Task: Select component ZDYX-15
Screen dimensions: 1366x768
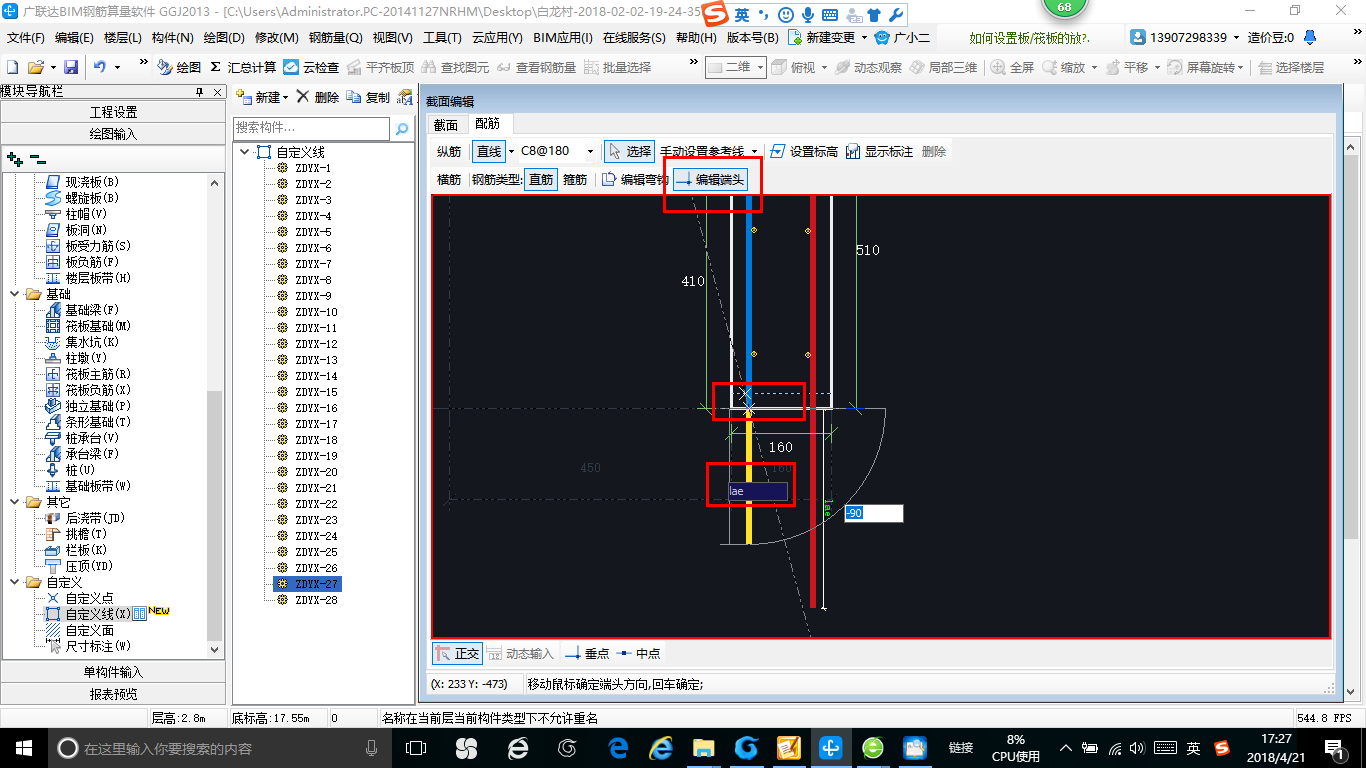Action: pos(308,392)
